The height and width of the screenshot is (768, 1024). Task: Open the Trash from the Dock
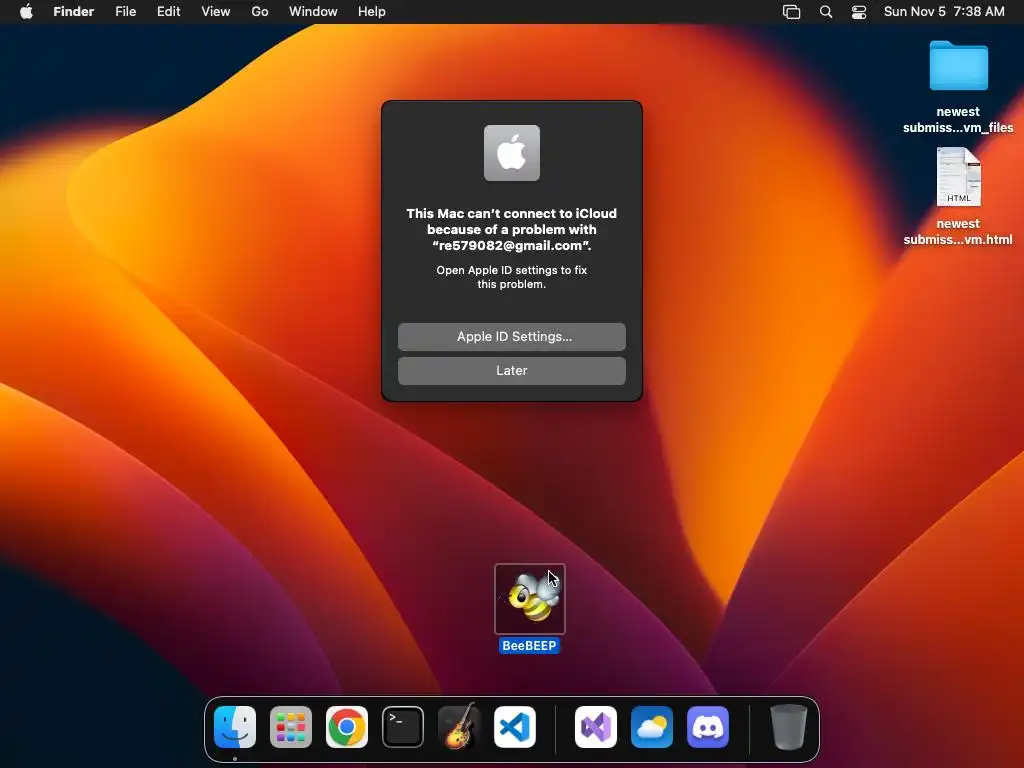(789, 727)
